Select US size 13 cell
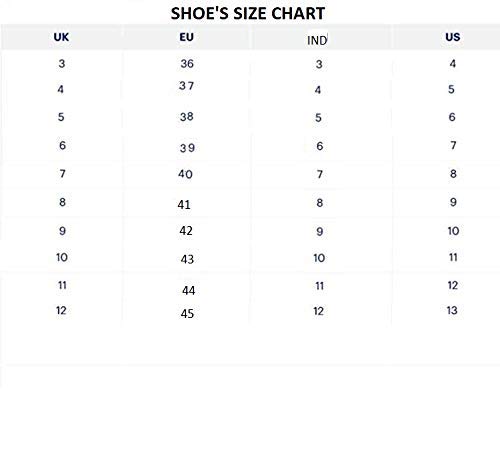 [x=452, y=311]
